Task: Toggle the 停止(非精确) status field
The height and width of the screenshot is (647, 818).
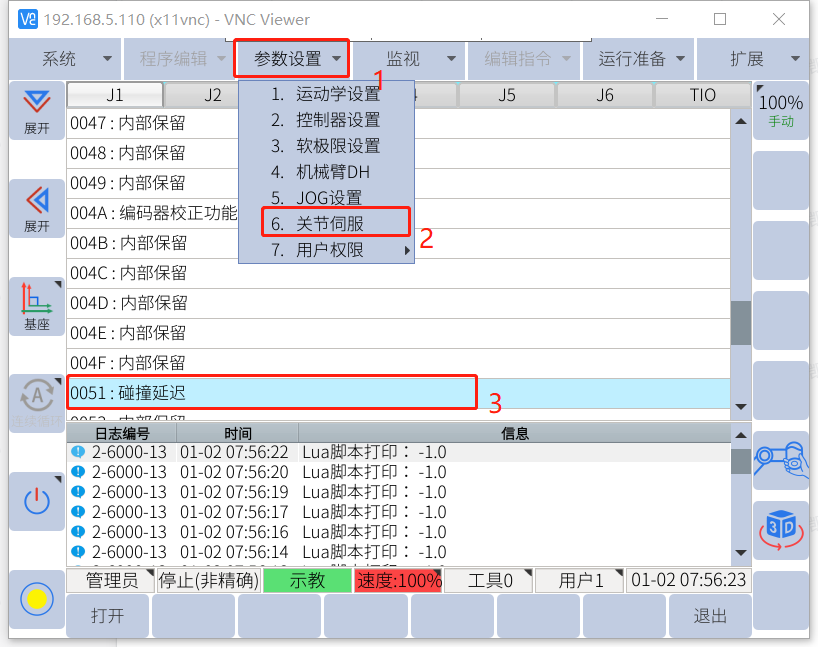Action: (208, 580)
